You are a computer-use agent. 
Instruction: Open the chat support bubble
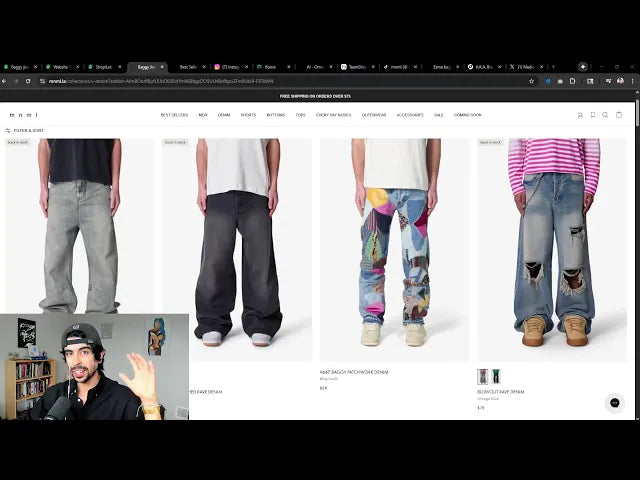614,403
